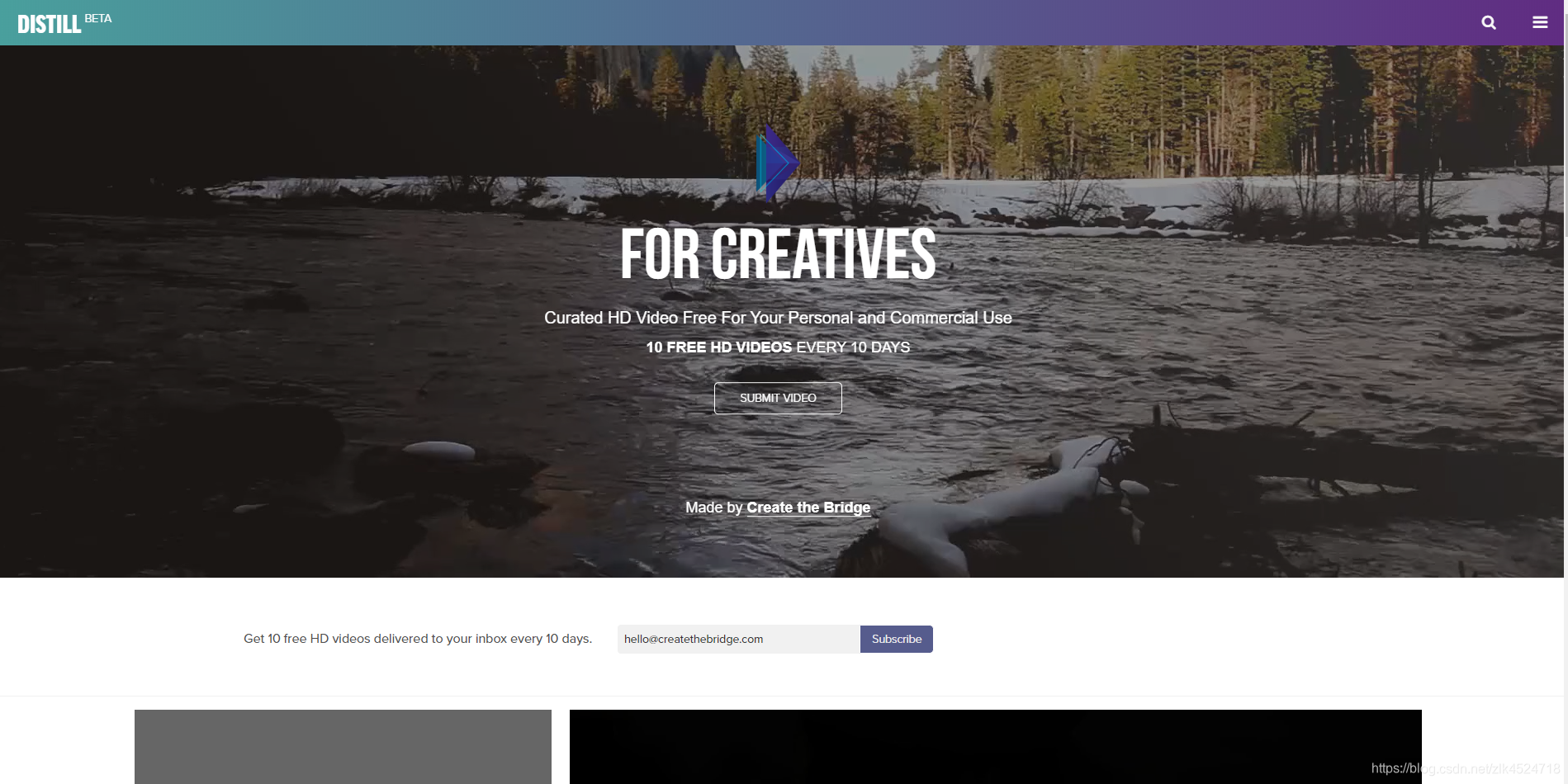This screenshot has height=784, width=1568.
Task: Open the hamburger menu icon
Action: point(1540,22)
